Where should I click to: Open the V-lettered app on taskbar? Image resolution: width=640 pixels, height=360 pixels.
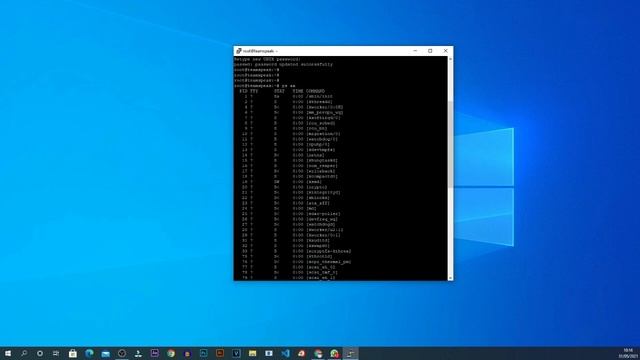[236, 353]
